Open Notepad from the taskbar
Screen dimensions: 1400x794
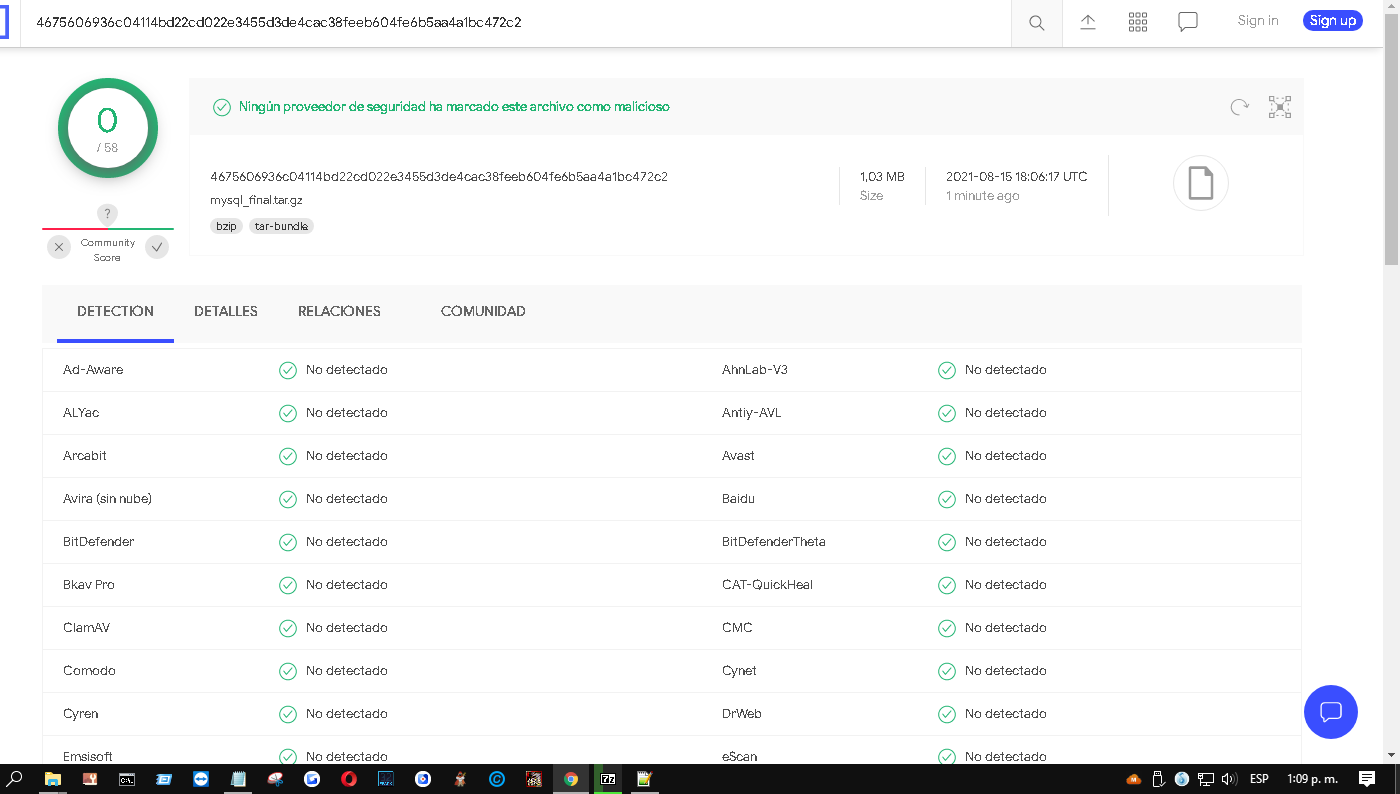[238, 779]
